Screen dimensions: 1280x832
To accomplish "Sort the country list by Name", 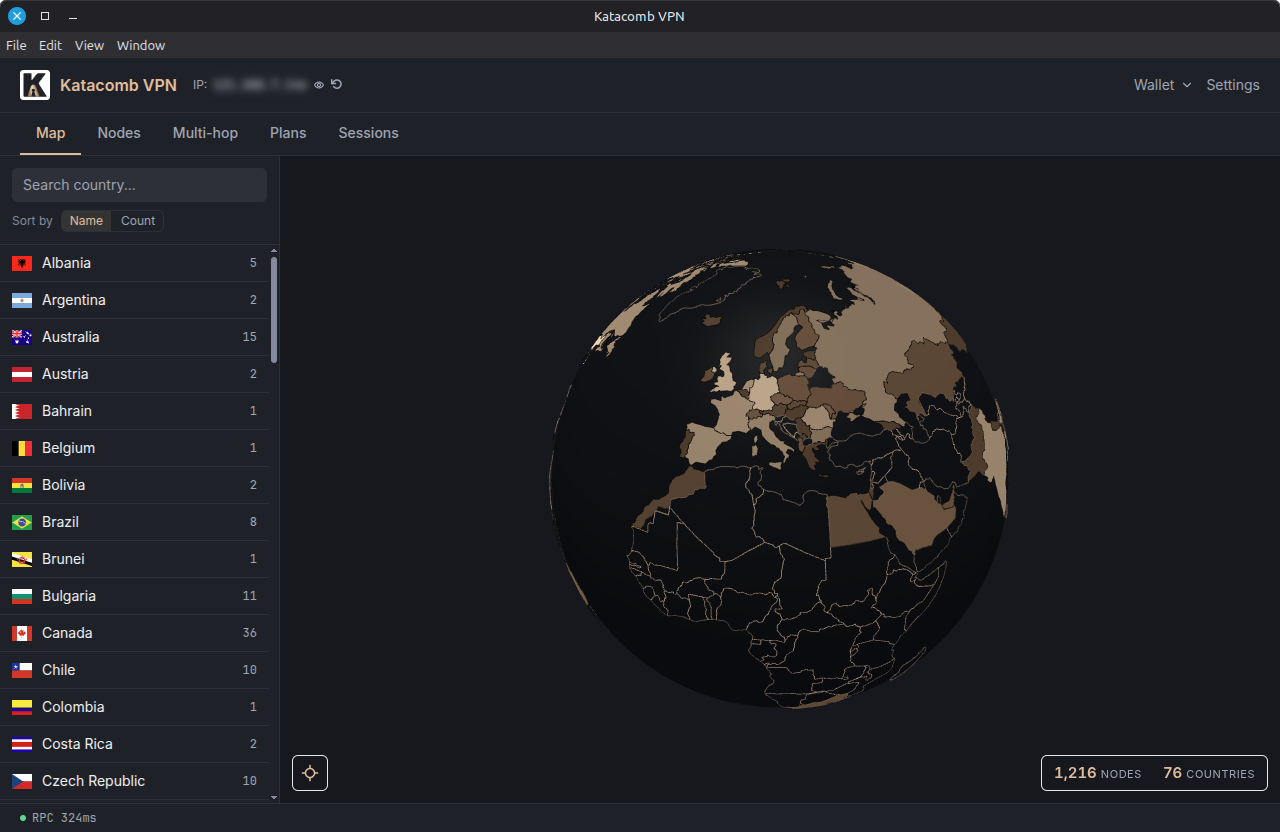I will (86, 221).
